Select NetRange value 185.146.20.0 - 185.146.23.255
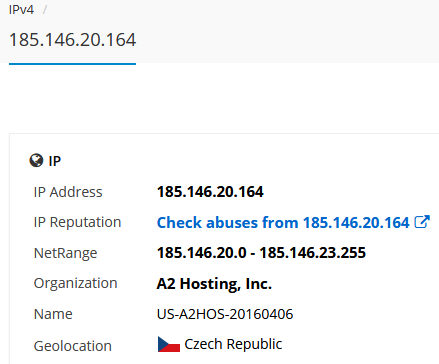439x364 pixels. [x=261, y=253]
